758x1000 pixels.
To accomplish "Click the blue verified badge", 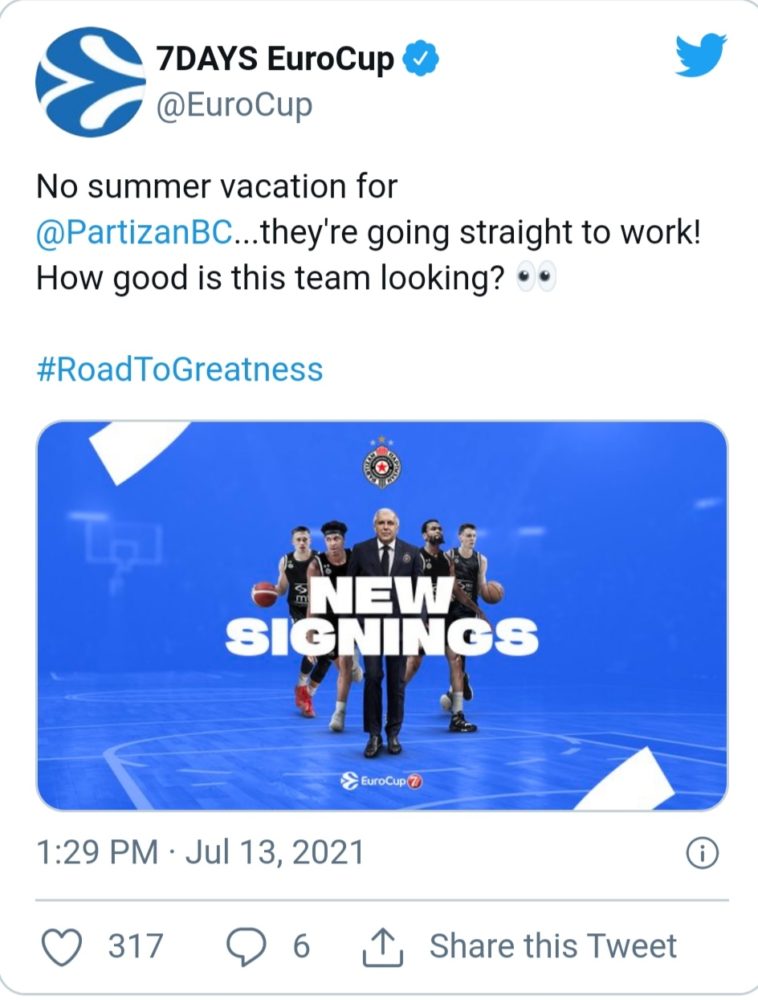I will 419,59.
